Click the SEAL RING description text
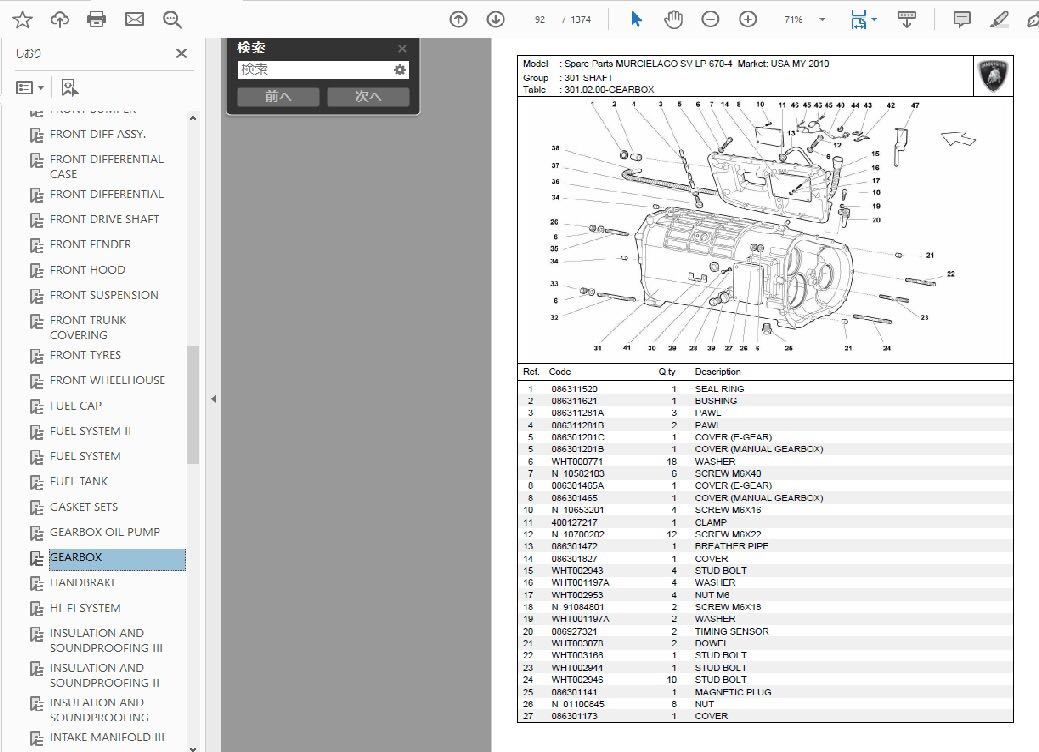1039x752 pixels. [719, 389]
